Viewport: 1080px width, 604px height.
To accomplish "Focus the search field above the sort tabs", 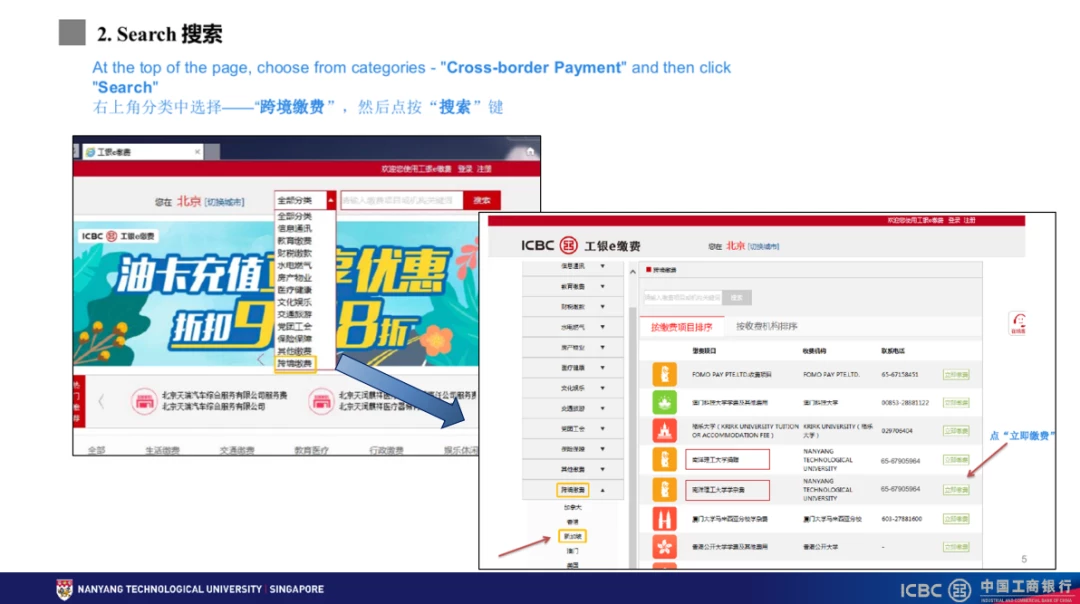I will tap(683, 298).
